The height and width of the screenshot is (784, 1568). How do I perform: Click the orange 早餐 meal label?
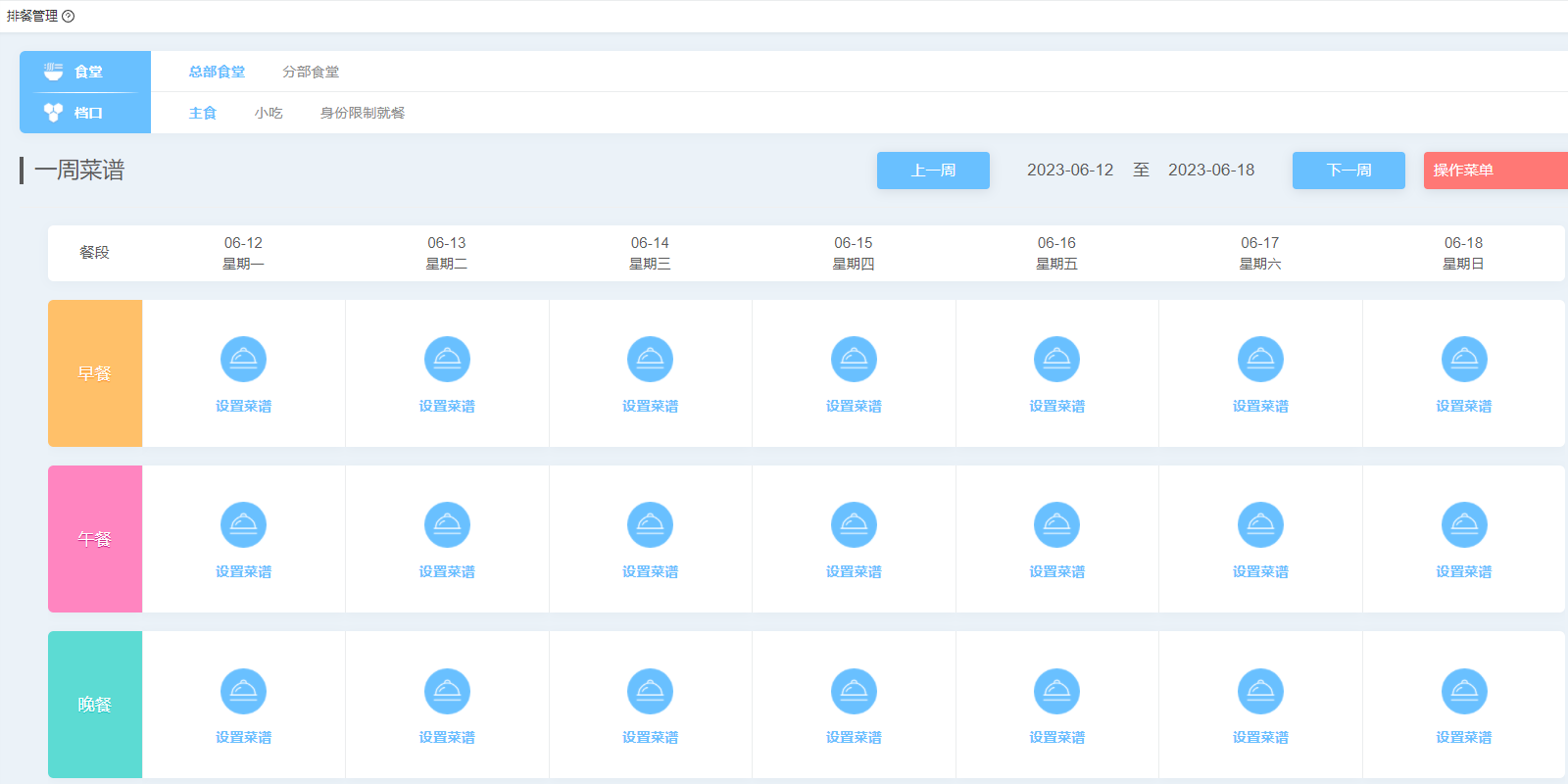[95, 373]
